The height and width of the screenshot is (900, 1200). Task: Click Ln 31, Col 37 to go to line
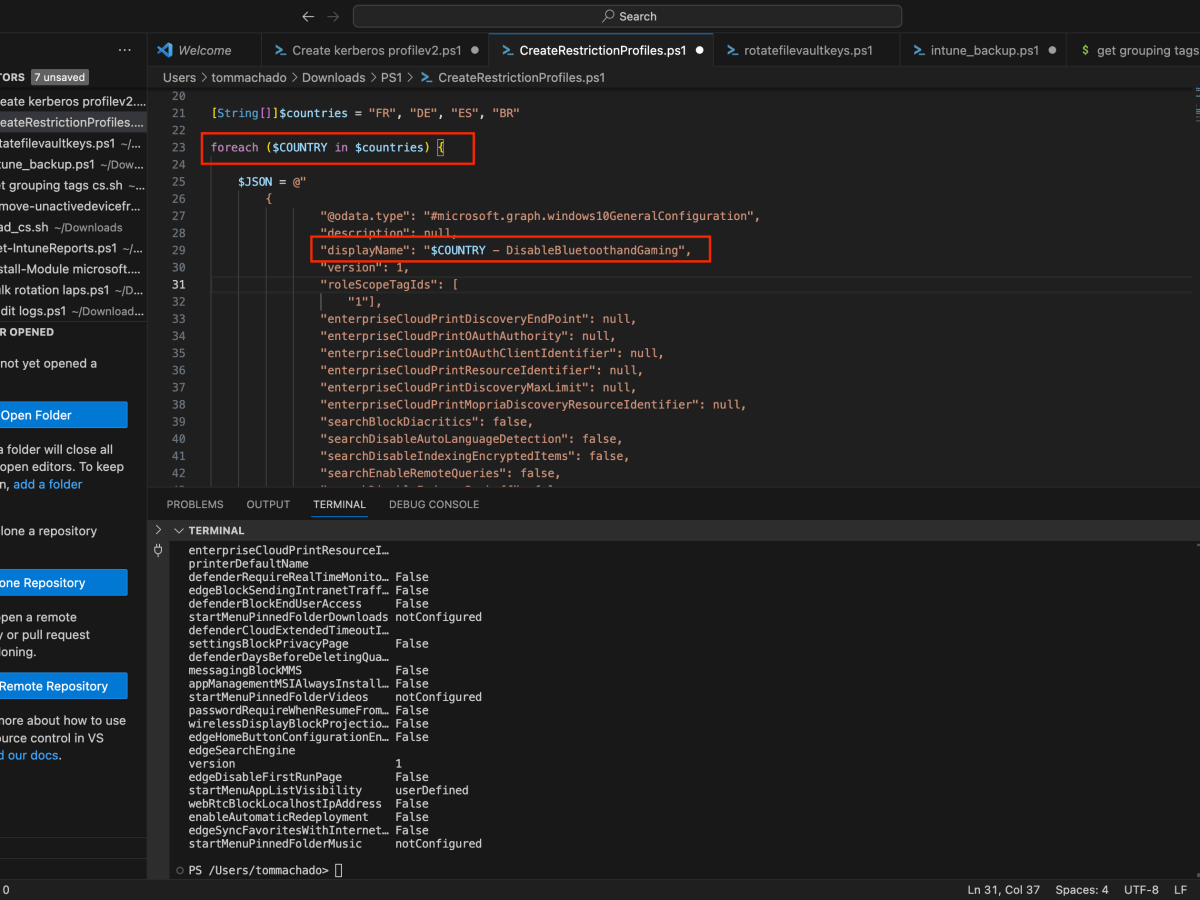point(1003,889)
